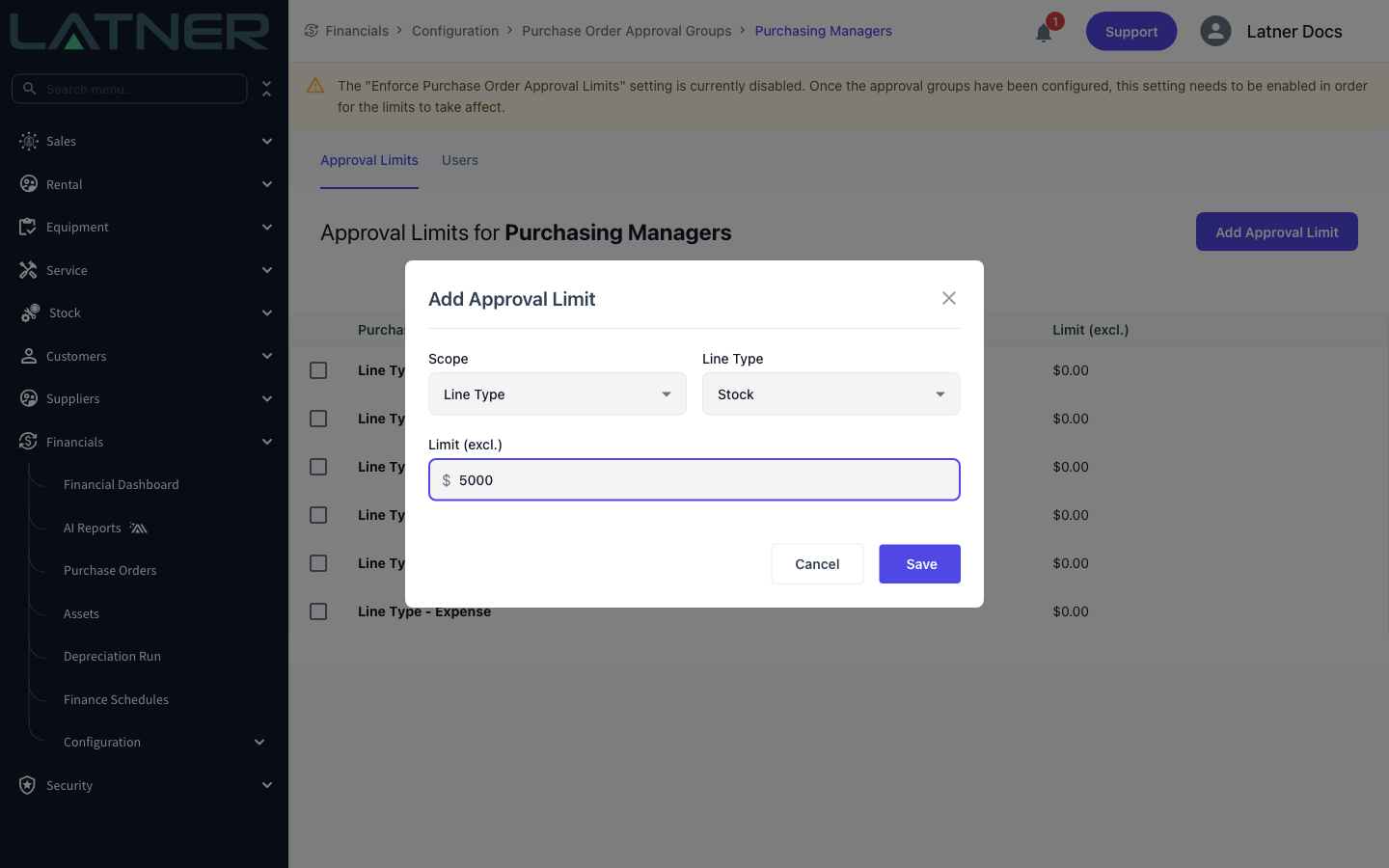Click the Equipment clipboard icon
This screenshot has width=1389, height=868.
pyautogui.click(x=28, y=227)
